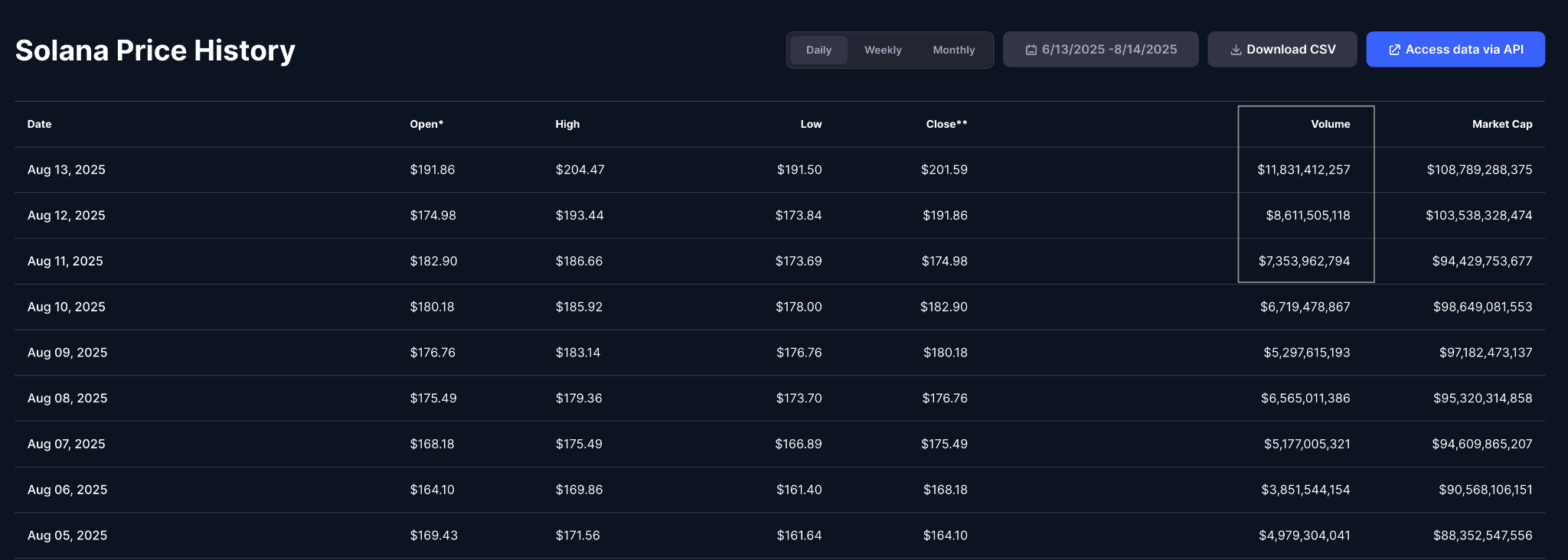Select the Aug 10, 2025 date cell
Viewport: 1568px width, 560px height.
click(67, 307)
